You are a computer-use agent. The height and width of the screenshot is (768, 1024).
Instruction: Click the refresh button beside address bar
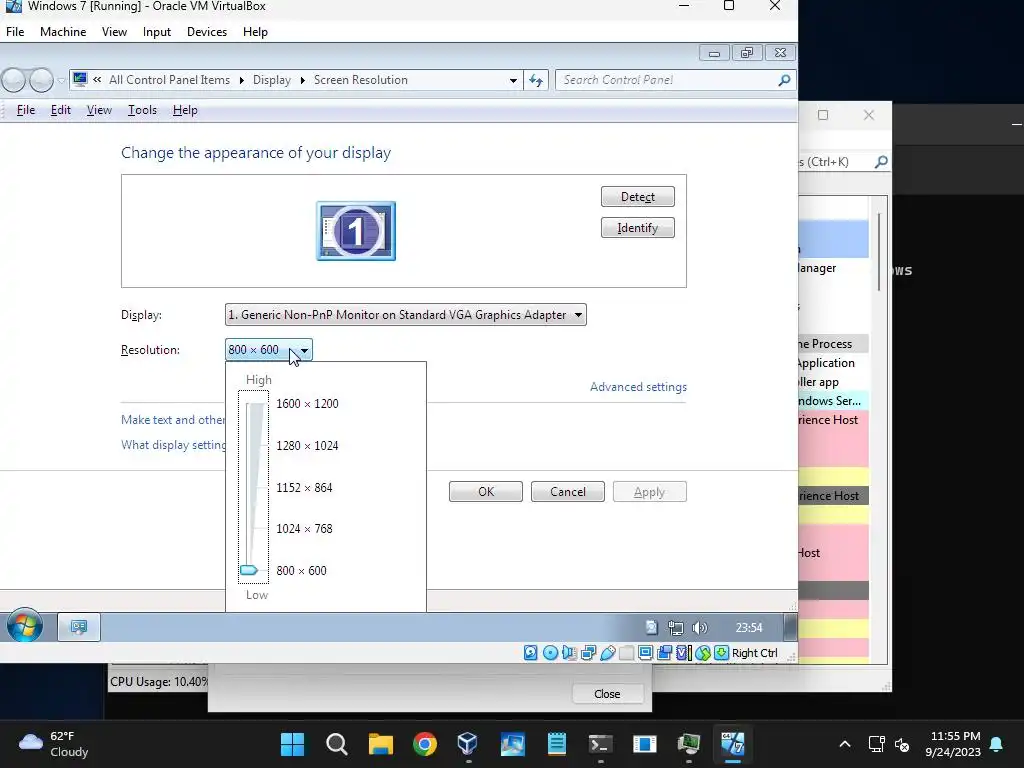tap(536, 80)
